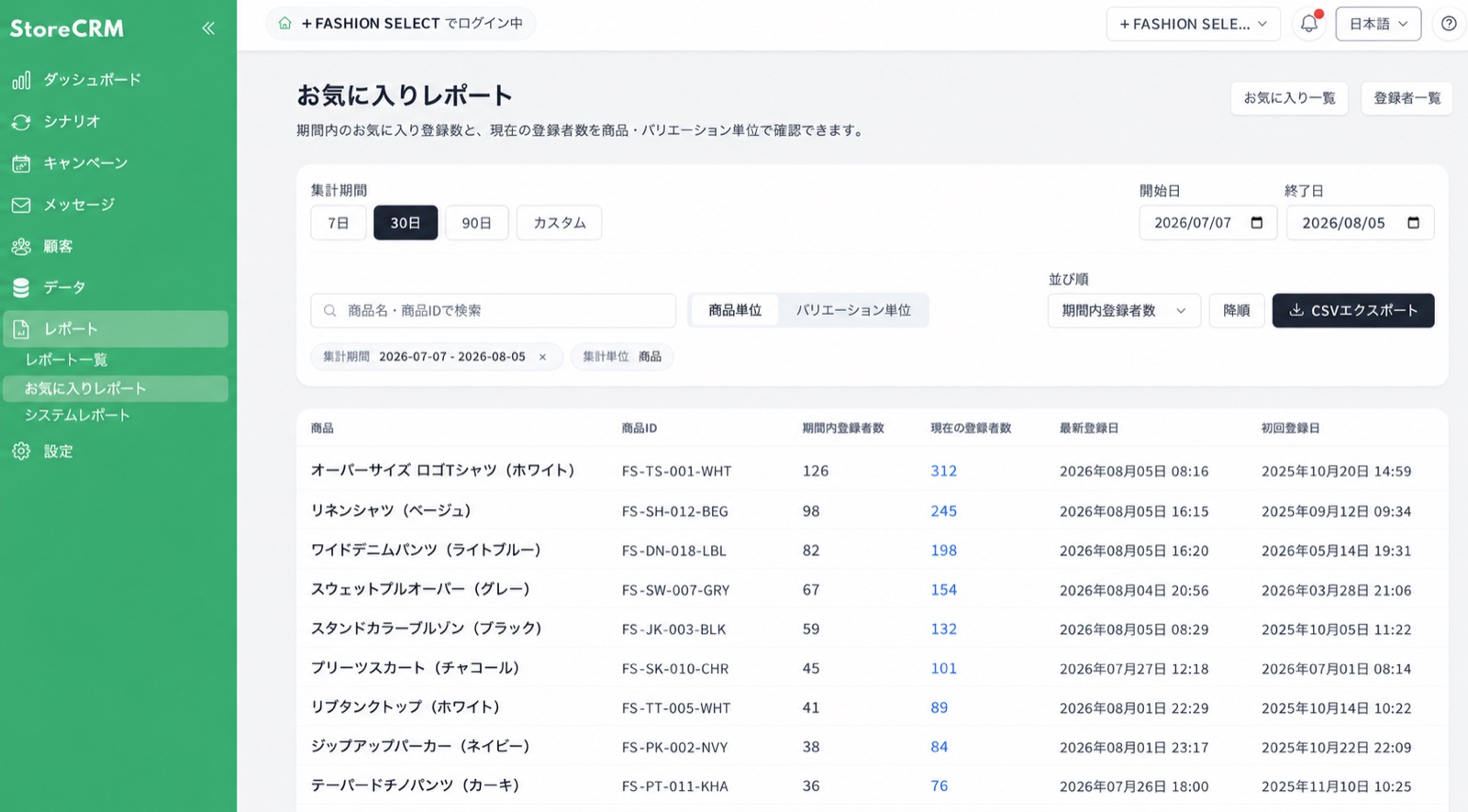Open current registrants link 101
This screenshot has width=1468, height=812.
[943, 669]
